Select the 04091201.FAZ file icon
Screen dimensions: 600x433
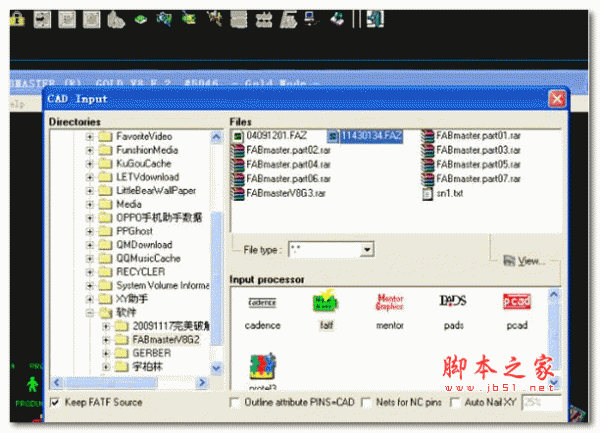coord(237,136)
